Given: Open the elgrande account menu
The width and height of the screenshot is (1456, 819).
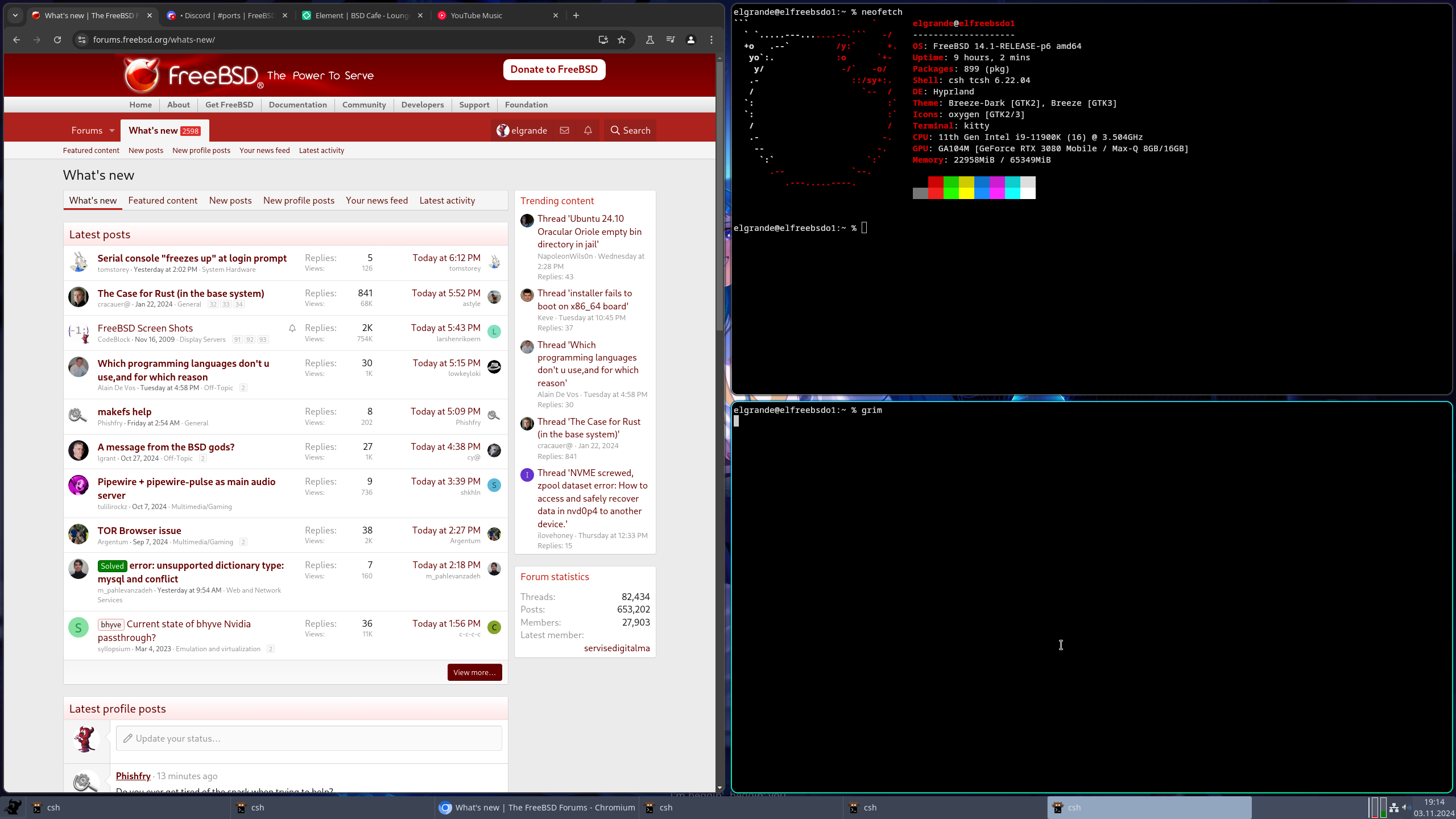Looking at the screenshot, I should [522, 130].
